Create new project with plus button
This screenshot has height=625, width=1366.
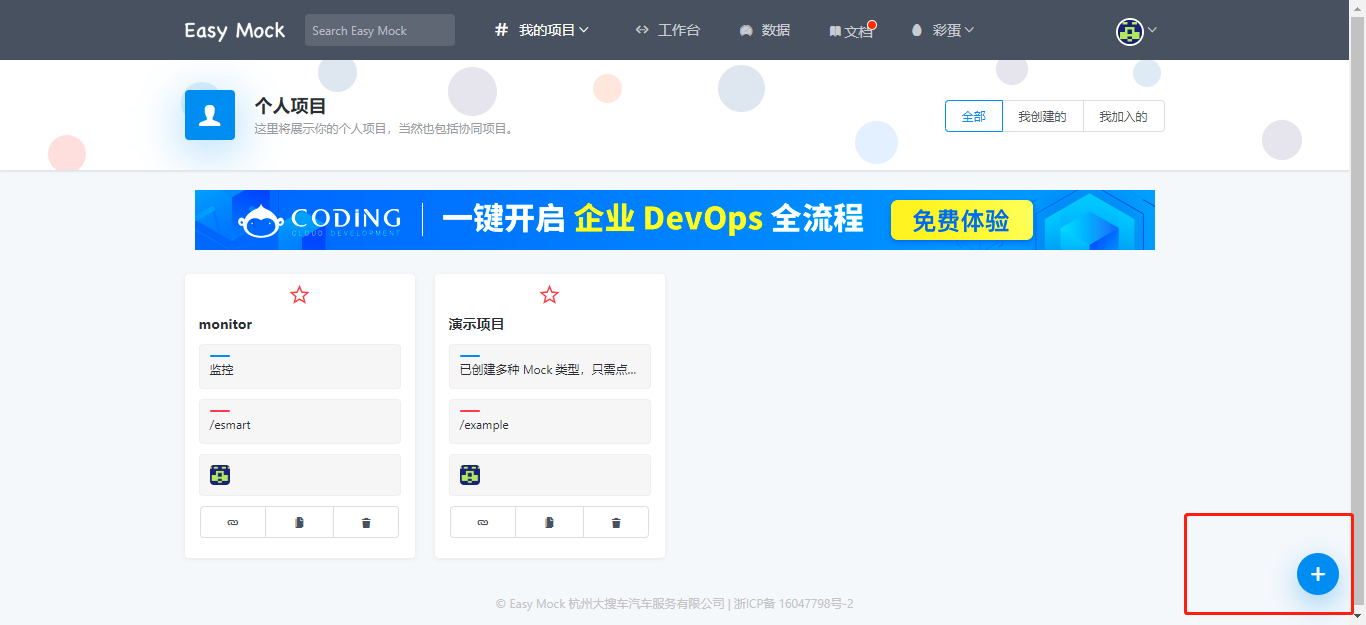(x=1318, y=574)
